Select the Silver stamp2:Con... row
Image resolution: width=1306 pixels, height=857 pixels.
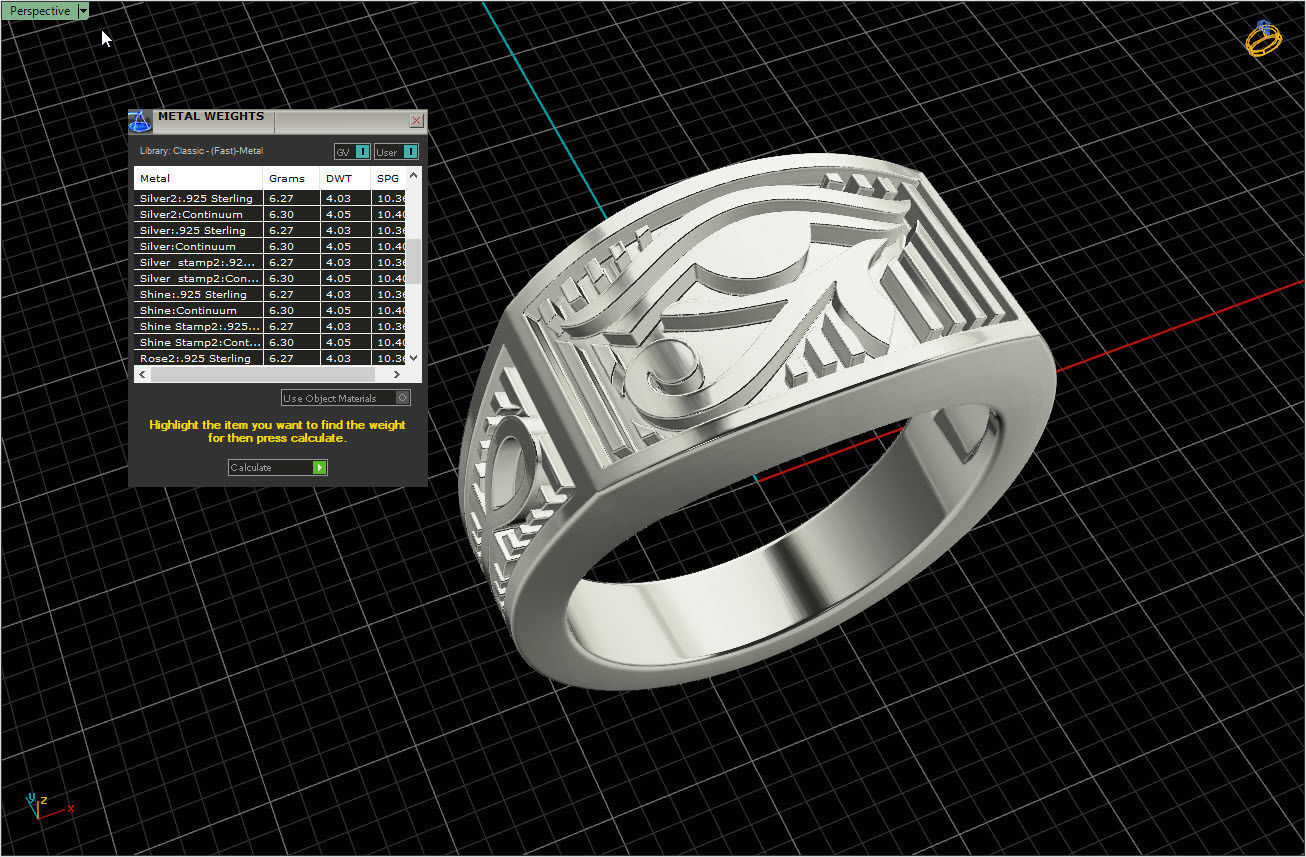tap(271, 278)
